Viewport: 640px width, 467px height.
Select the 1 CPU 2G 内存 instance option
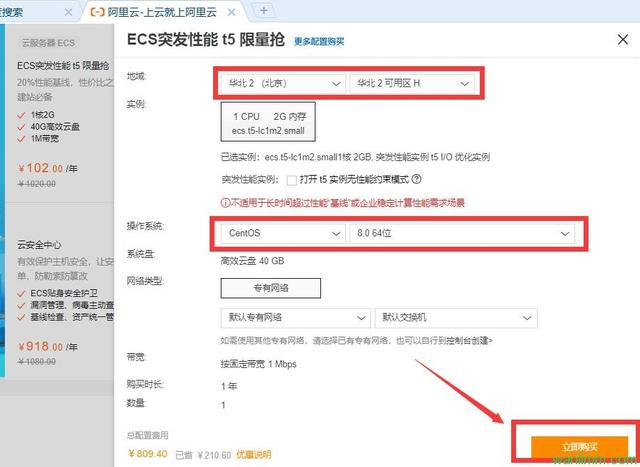[268, 122]
